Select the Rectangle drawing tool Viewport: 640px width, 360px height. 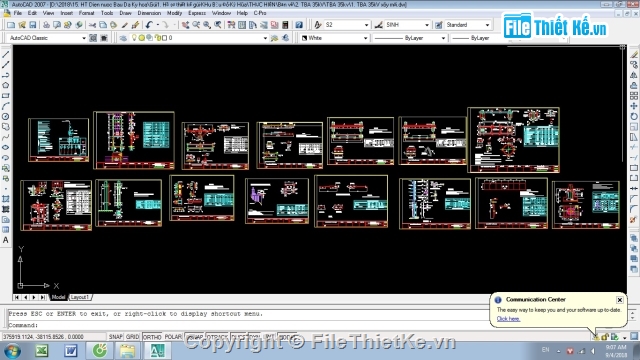pyautogui.click(x=6, y=96)
